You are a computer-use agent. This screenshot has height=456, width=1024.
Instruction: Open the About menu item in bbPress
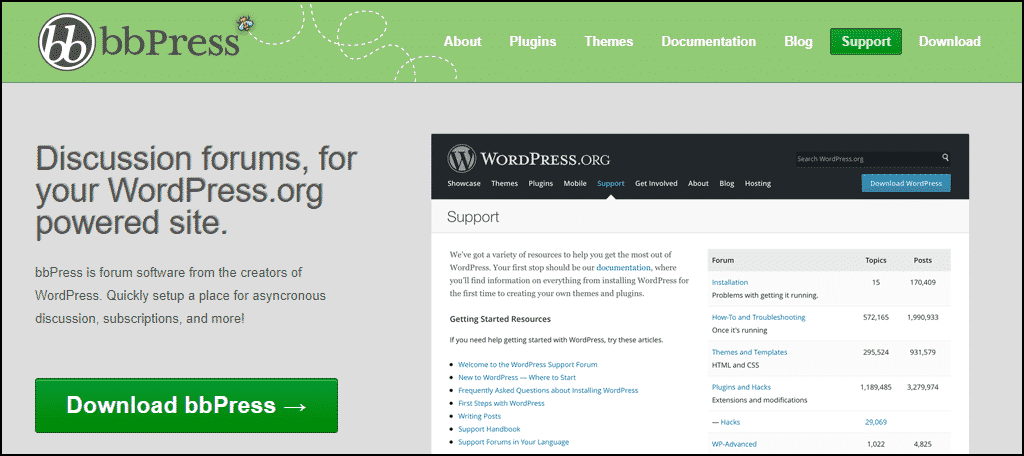[x=462, y=41]
